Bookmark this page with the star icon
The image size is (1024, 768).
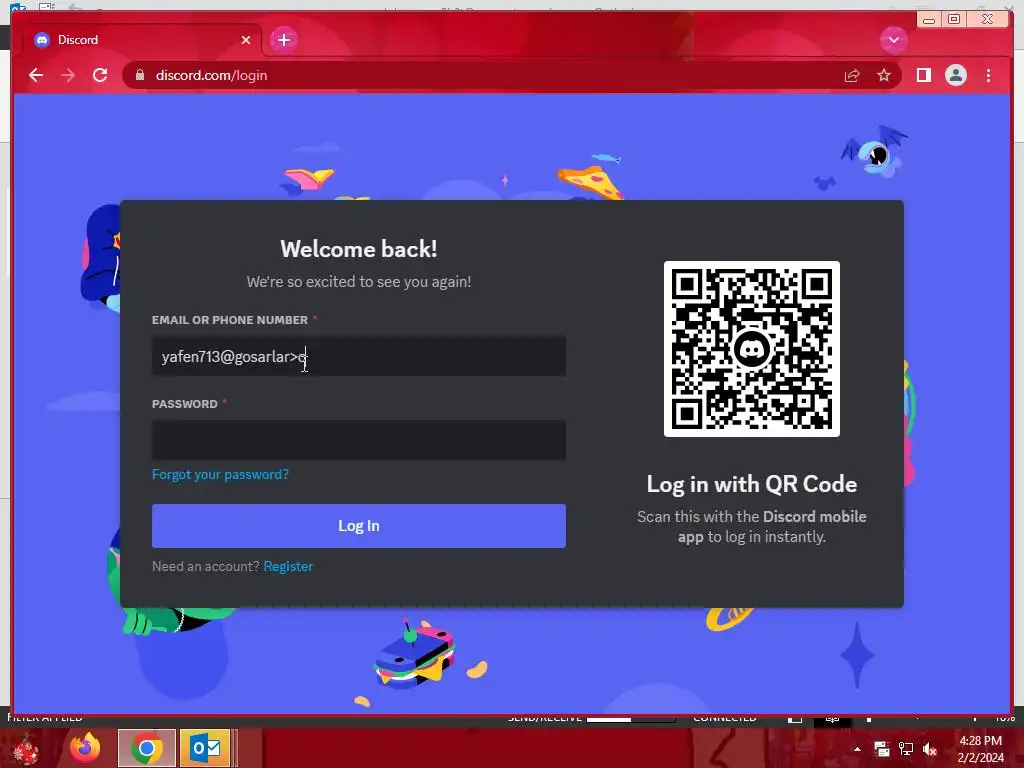click(x=884, y=76)
